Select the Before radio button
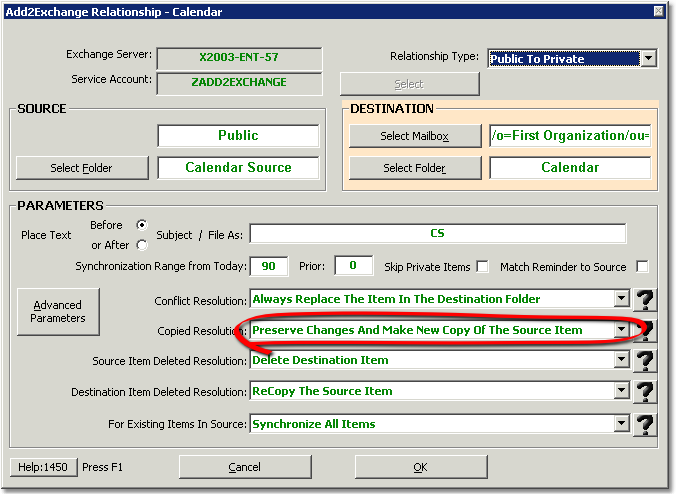The width and height of the screenshot is (676, 496). [141, 225]
